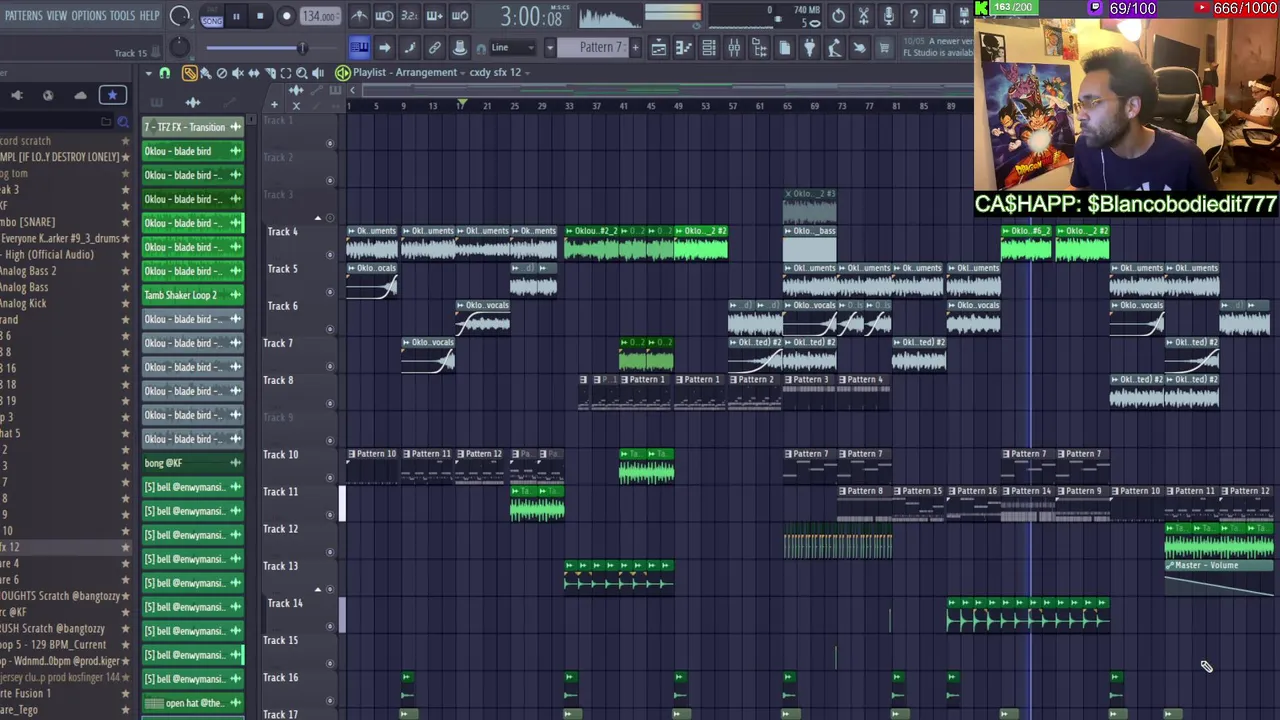The image size is (1280, 720).
Task: Switch to starred favorites browser tab
Action: tap(112, 95)
